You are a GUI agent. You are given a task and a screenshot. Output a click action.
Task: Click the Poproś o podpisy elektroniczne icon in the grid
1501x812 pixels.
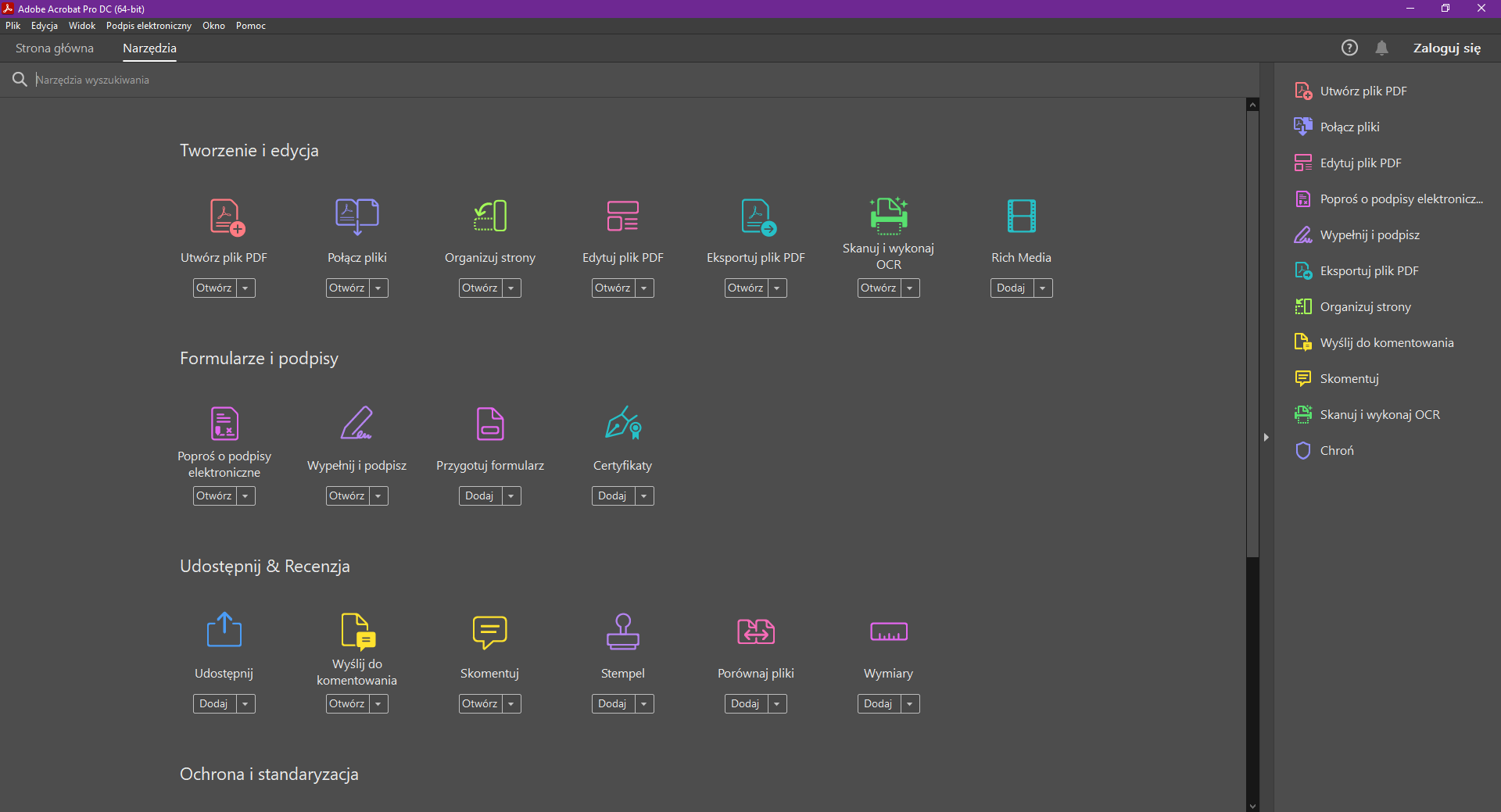[x=224, y=424]
